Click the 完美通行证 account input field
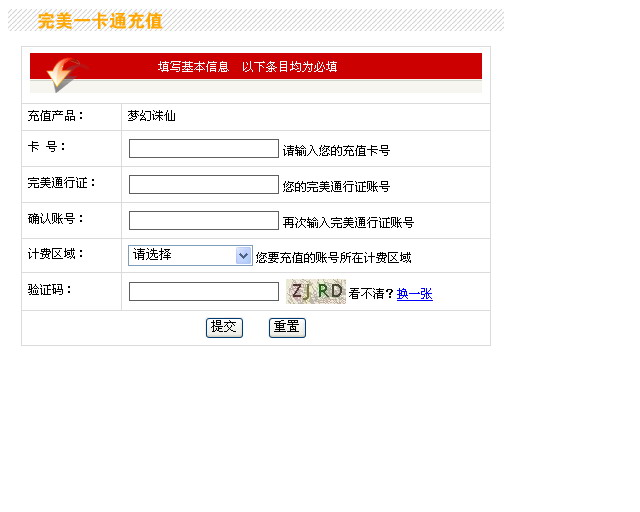640x512 pixels. pyautogui.click(x=203, y=185)
